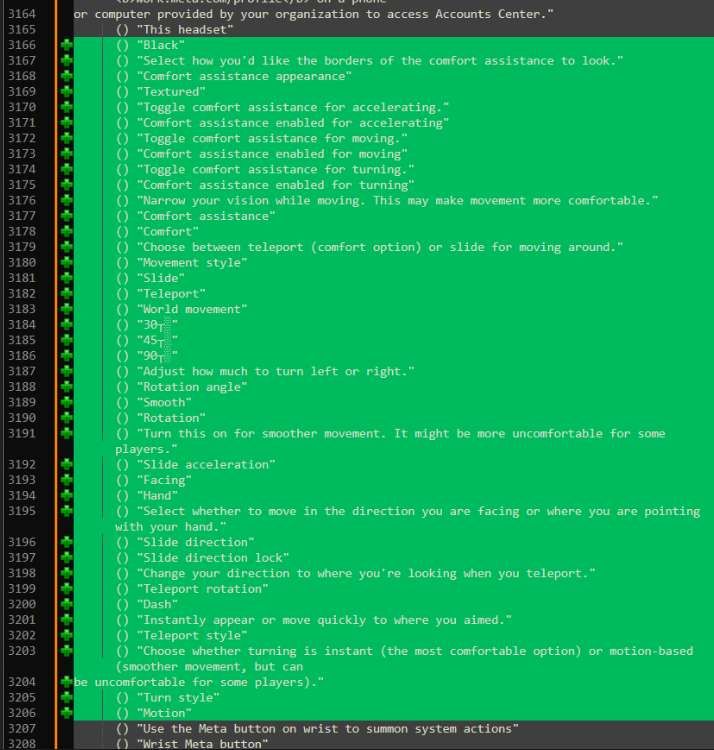
Task: Click the "Movement style" string on line 3180
Action: click(x=191, y=262)
